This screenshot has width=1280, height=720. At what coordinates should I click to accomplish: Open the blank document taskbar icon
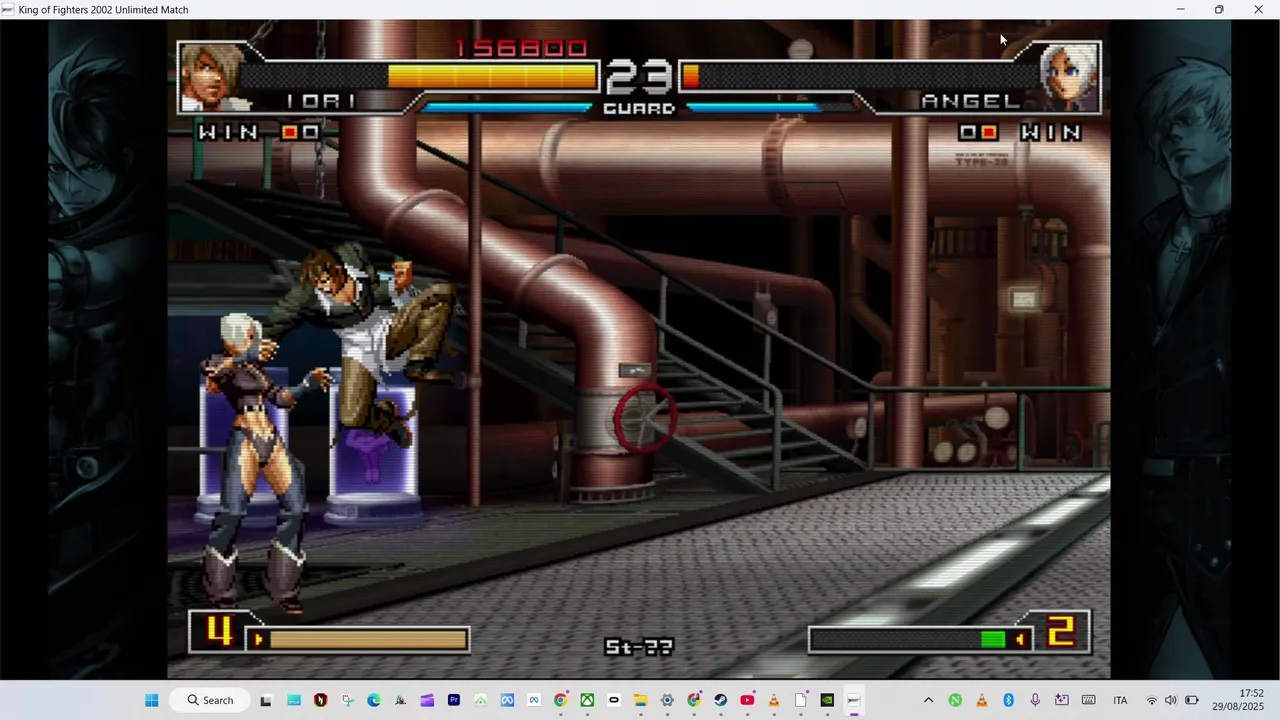(800, 700)
